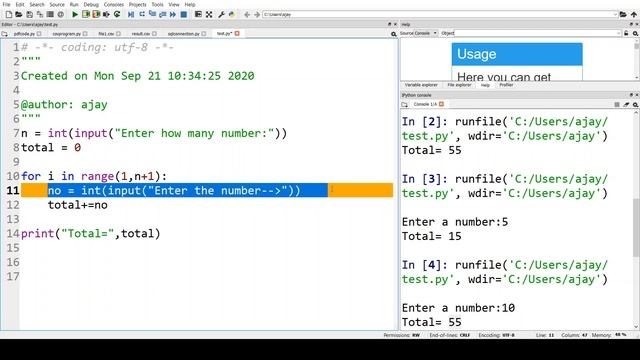Screen dimensions: 640x360
Task: Open the Edit menu
Action: pyautogui.click(x=20, y=4)
